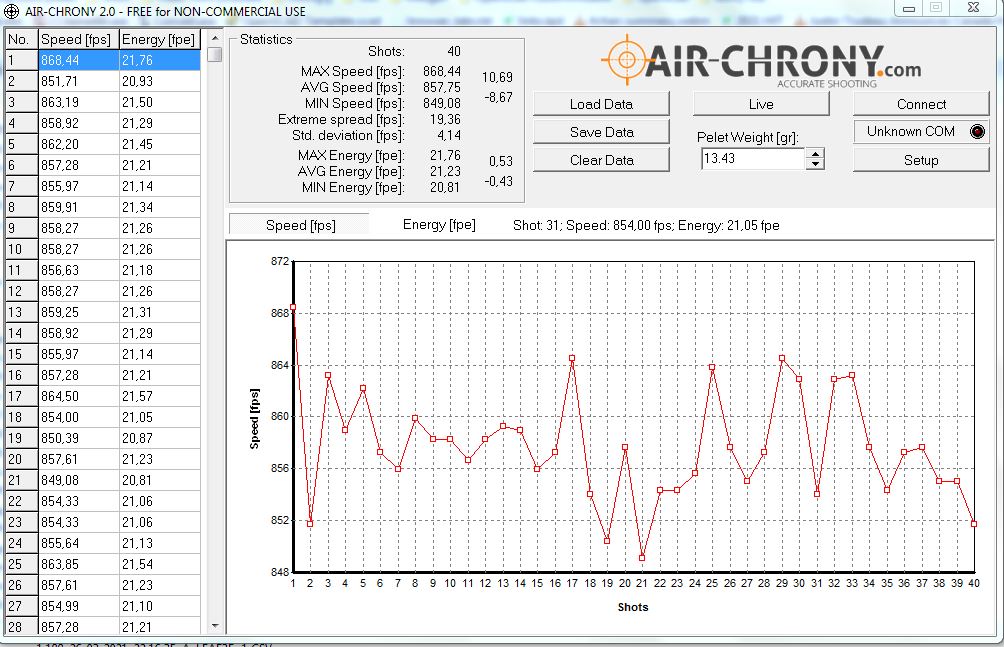This screenshot has height=647, width=1004.
Task: Close the Air-Chrony window
Action: pos(973,8)
